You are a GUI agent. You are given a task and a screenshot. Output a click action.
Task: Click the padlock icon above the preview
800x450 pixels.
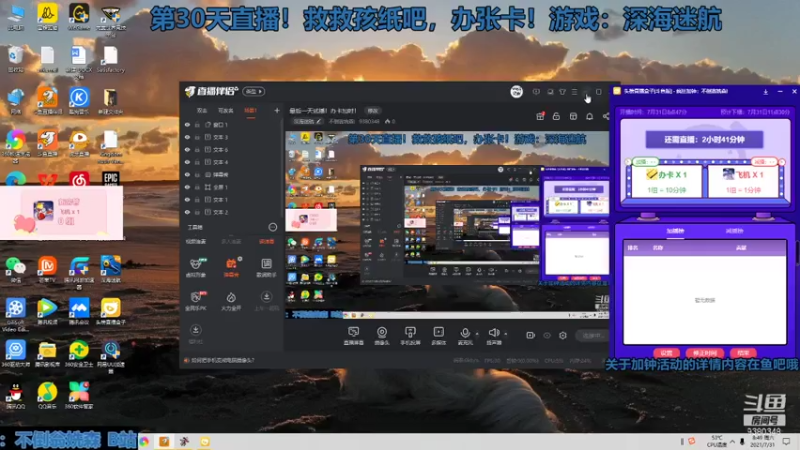coord(556,116)
